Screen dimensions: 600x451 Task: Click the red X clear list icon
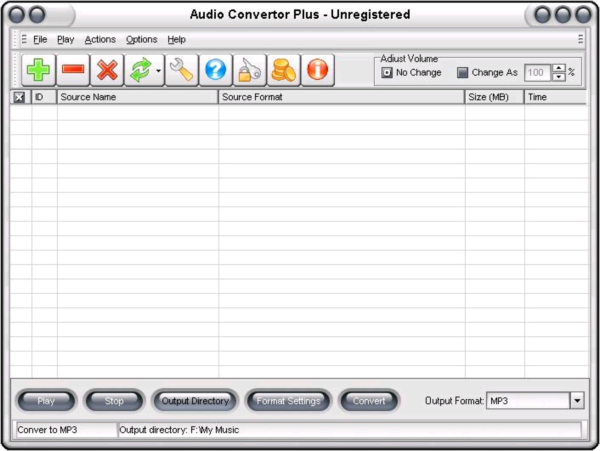click(x=107, y=70)
